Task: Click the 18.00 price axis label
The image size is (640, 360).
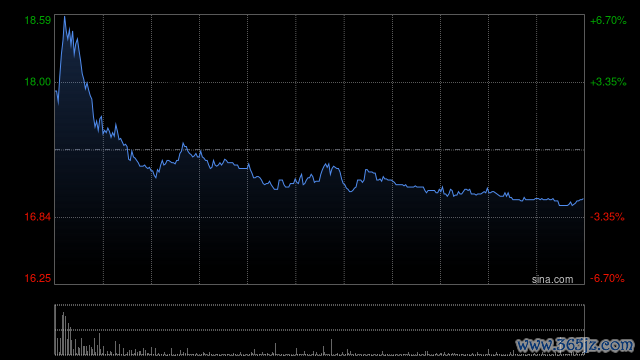Action: (x=38, y=82)
